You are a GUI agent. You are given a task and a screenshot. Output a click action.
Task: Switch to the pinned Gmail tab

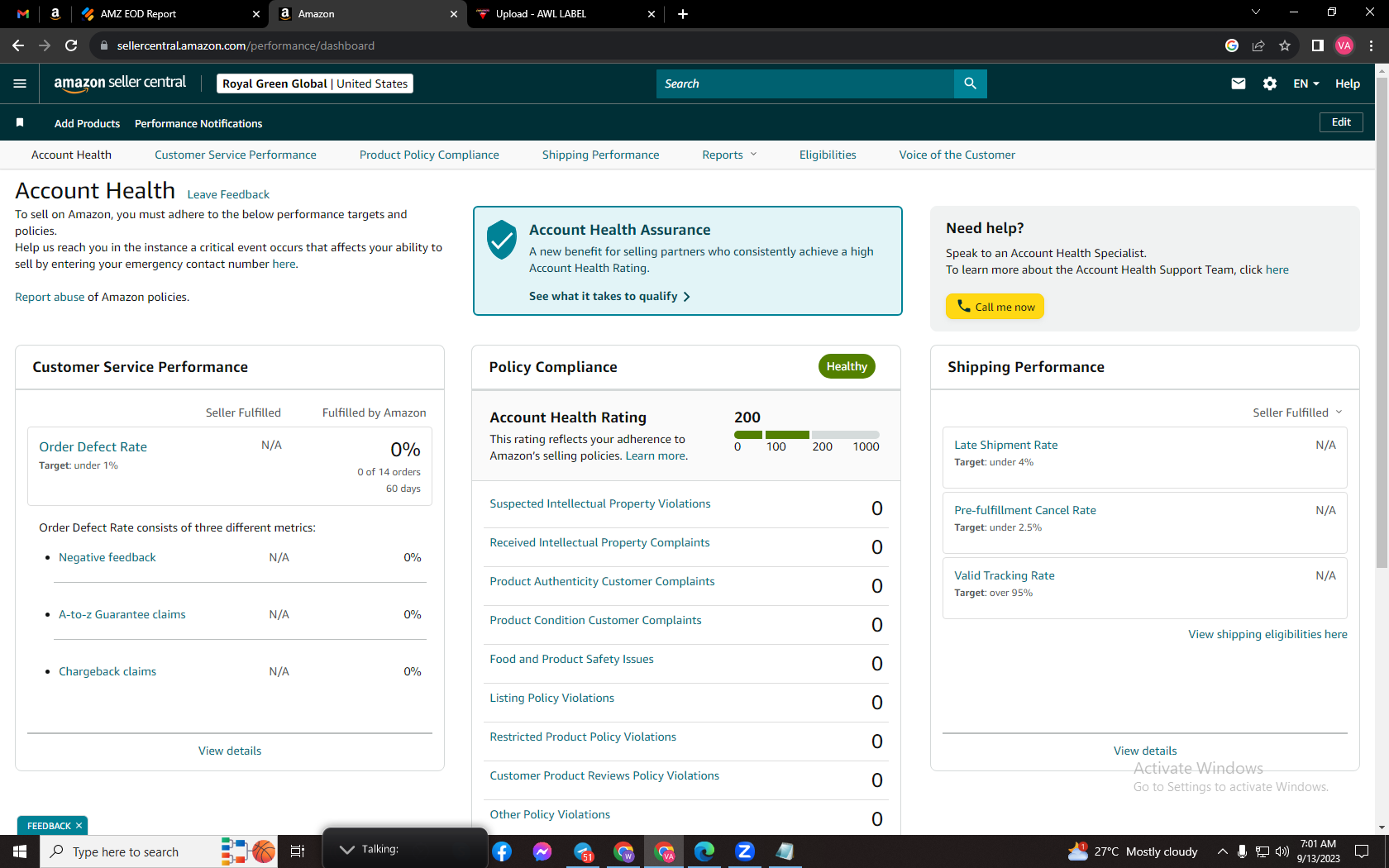[23, 14]
